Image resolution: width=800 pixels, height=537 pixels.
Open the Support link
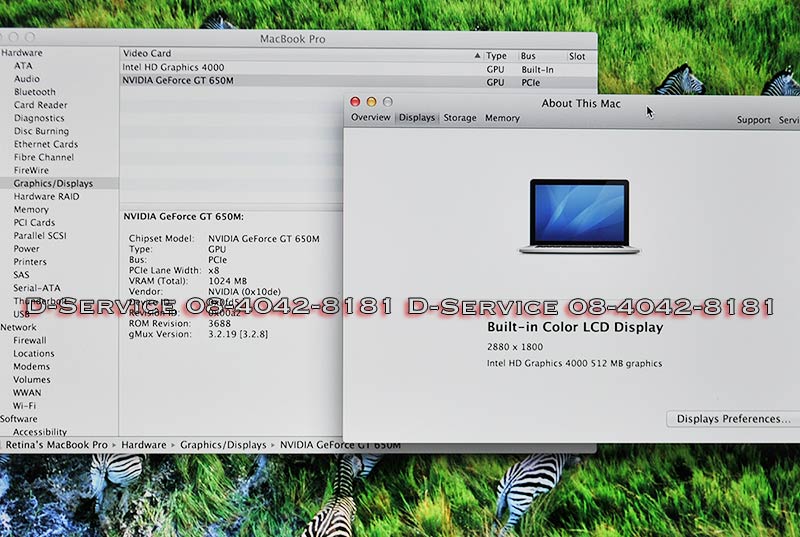(754, 120)
